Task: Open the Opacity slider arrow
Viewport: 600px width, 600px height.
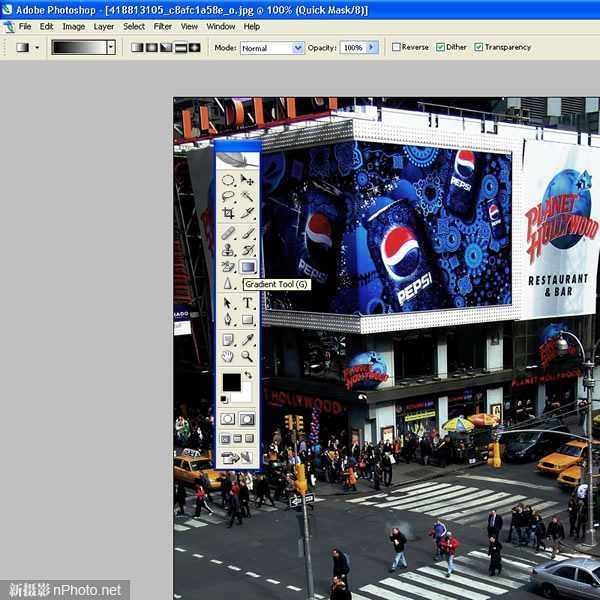Action: tap(373, 47)
